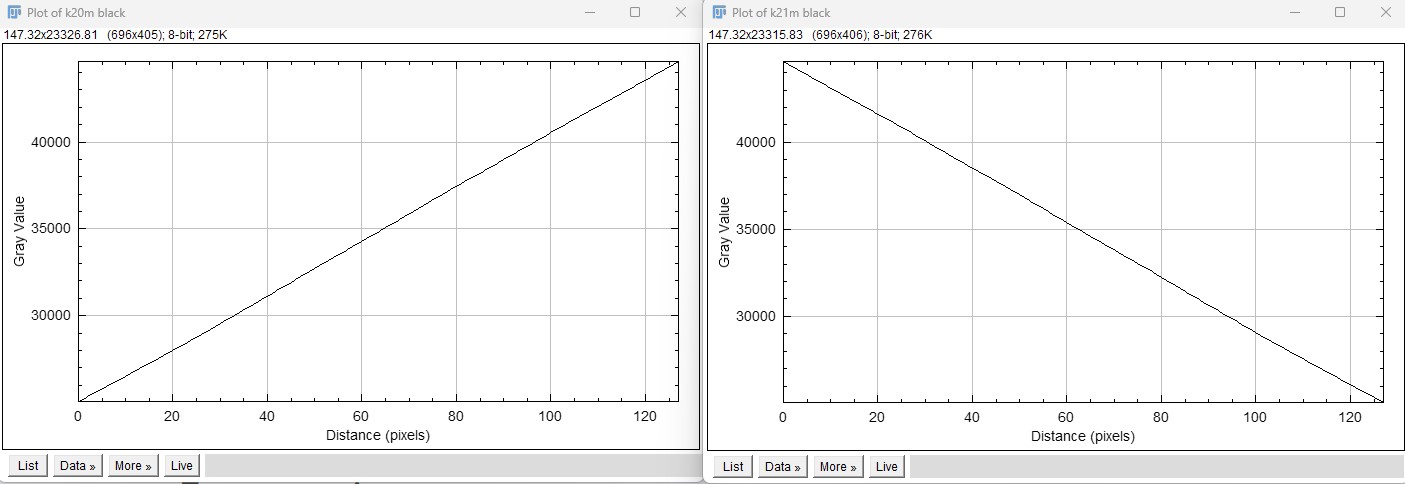Close the Plot of k20m black window
This screenshot has height=484, width=1405.
[681, 12]
